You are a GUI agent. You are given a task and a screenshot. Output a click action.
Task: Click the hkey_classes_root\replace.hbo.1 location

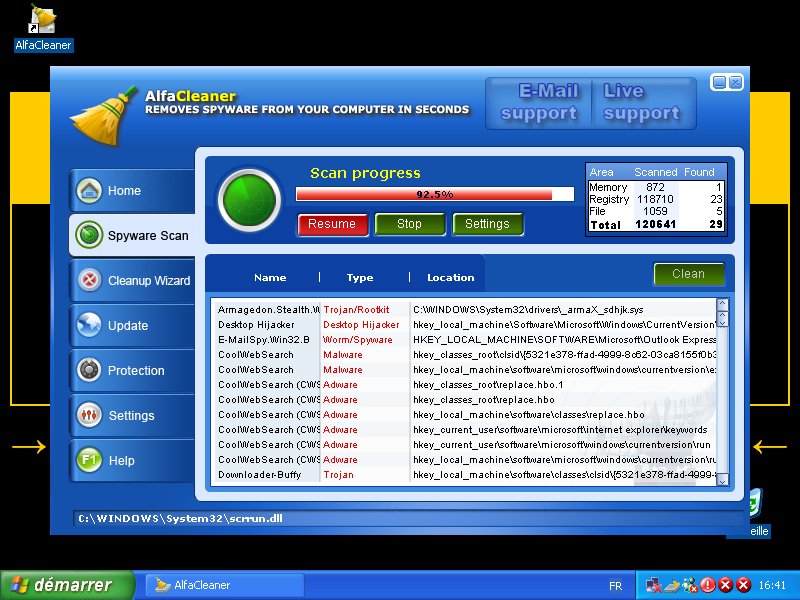488,385
